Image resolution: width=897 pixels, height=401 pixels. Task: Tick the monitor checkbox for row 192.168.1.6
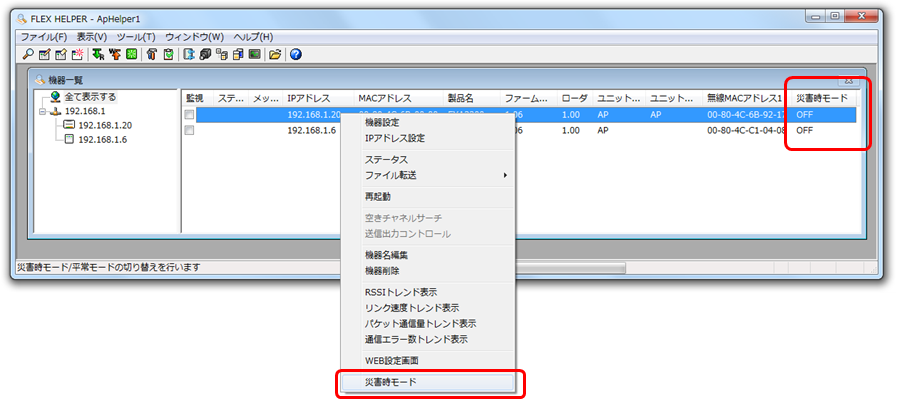click(x=189, y=130)
